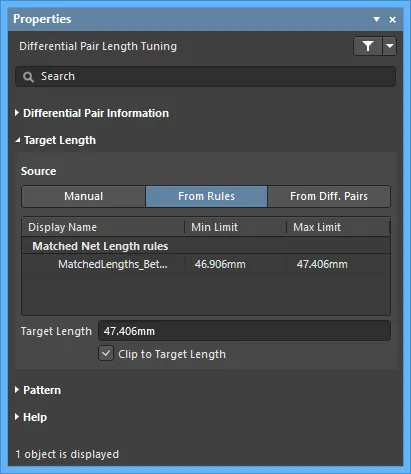Expand the Help section

click(x=31, y=417)
